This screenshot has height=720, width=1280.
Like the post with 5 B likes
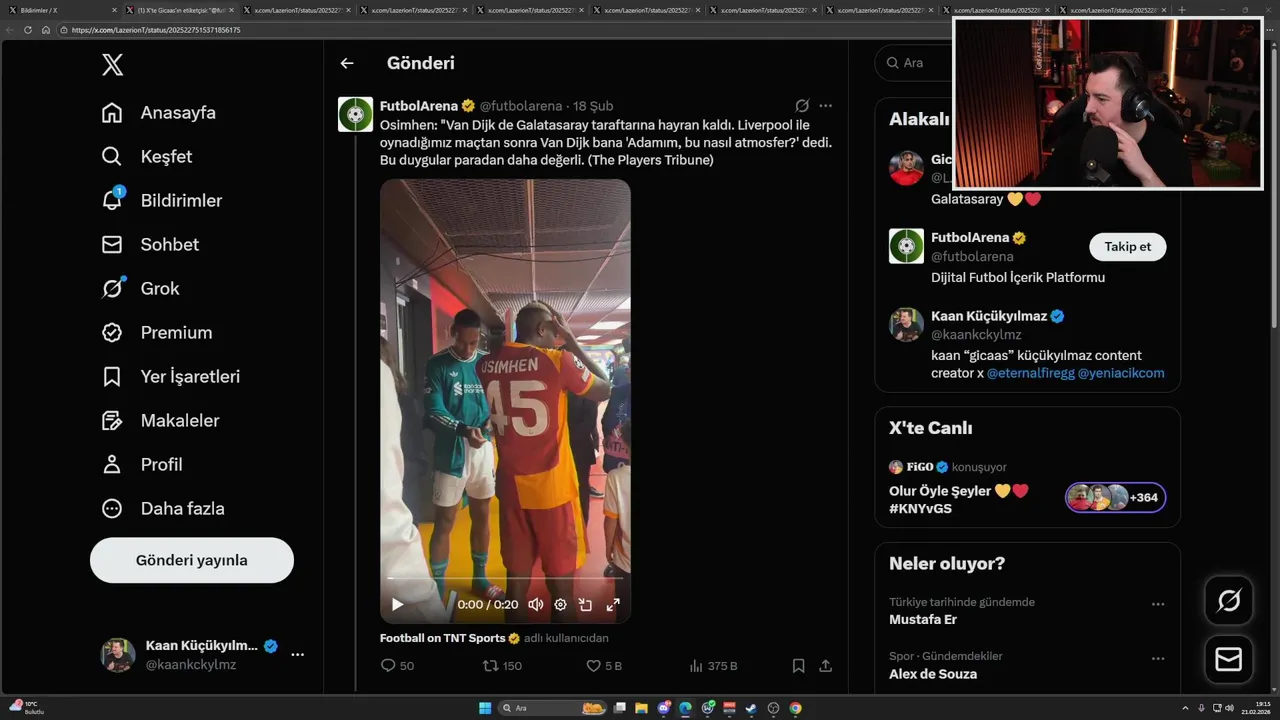[593, 665]
